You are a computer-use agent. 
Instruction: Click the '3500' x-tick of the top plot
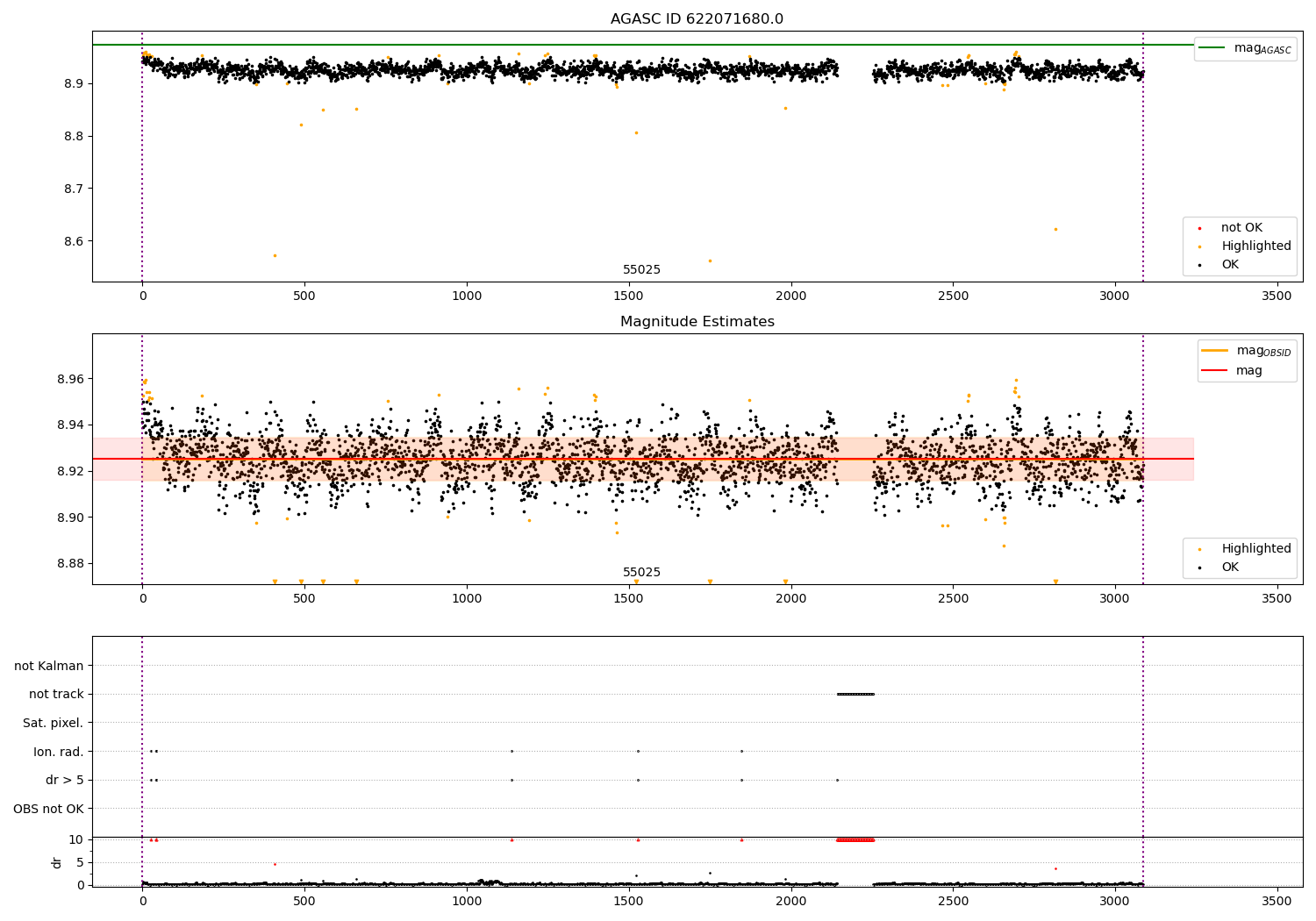[1277, 296]
